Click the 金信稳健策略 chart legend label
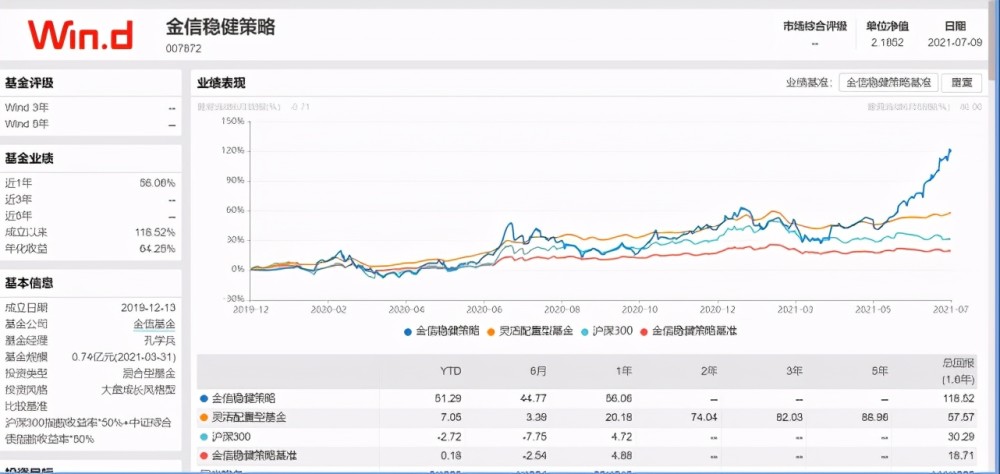The height and width of the screenshot is (474, 1000). pos(448,332)
